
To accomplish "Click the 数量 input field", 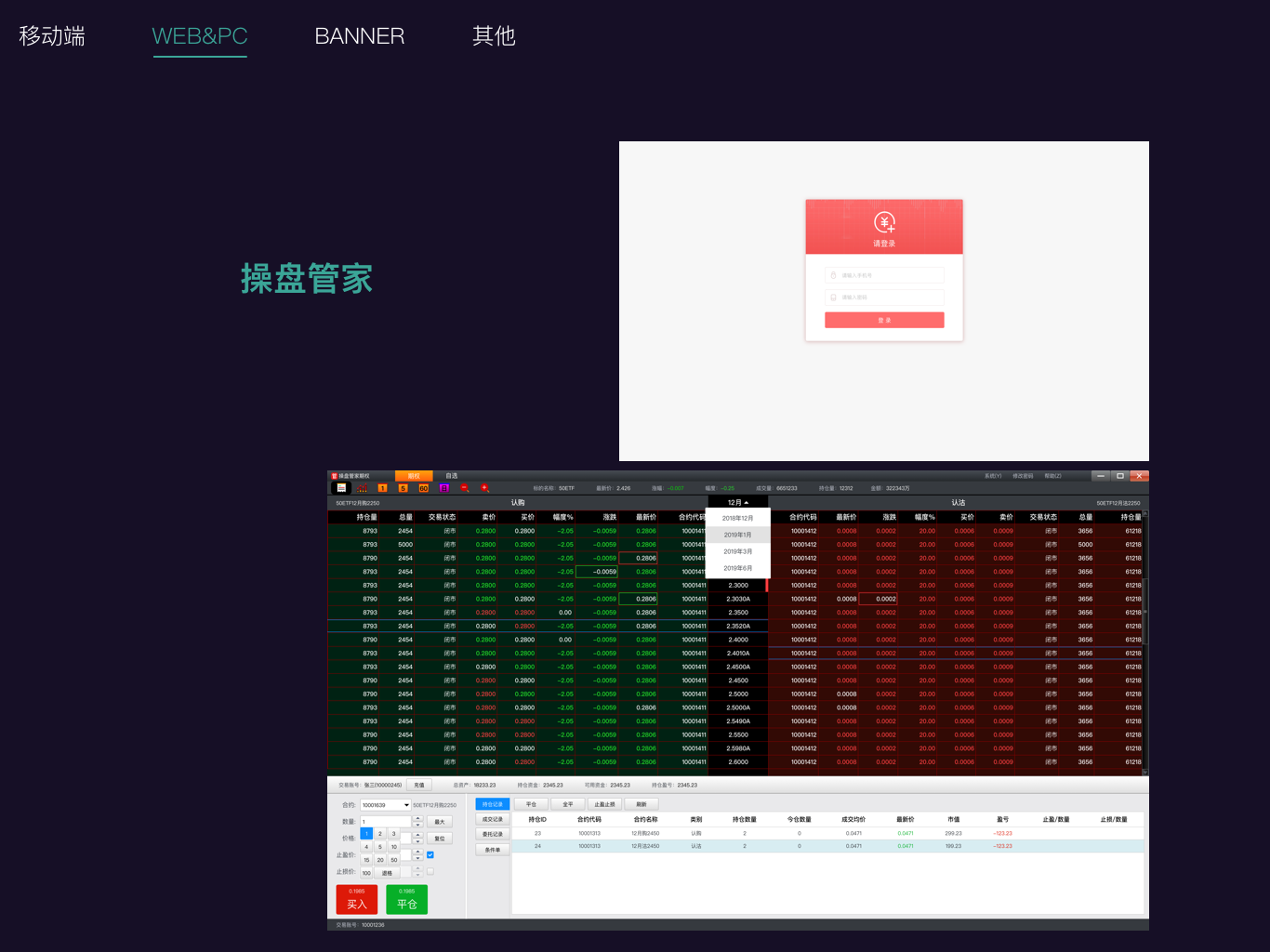I will (x=386, y=822).
